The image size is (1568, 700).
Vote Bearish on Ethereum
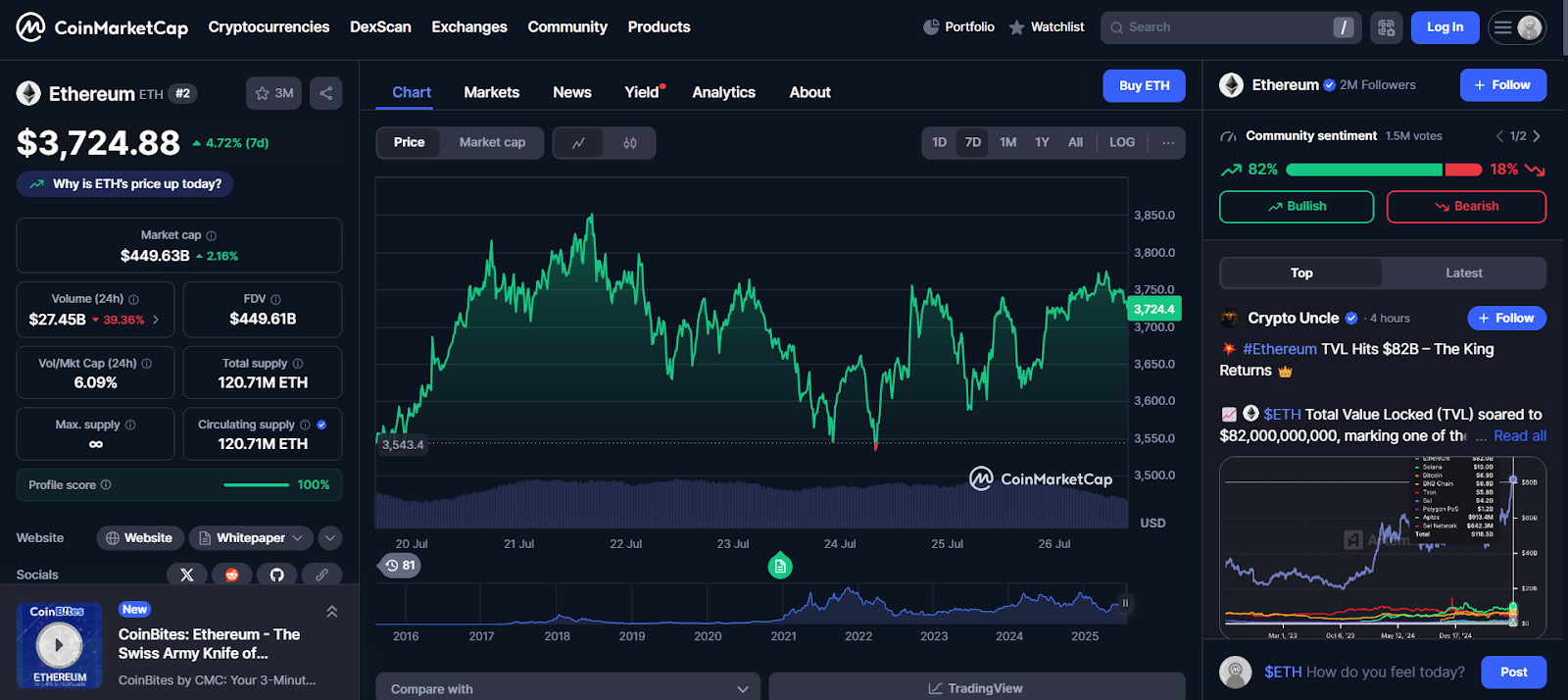[1466, 207]
